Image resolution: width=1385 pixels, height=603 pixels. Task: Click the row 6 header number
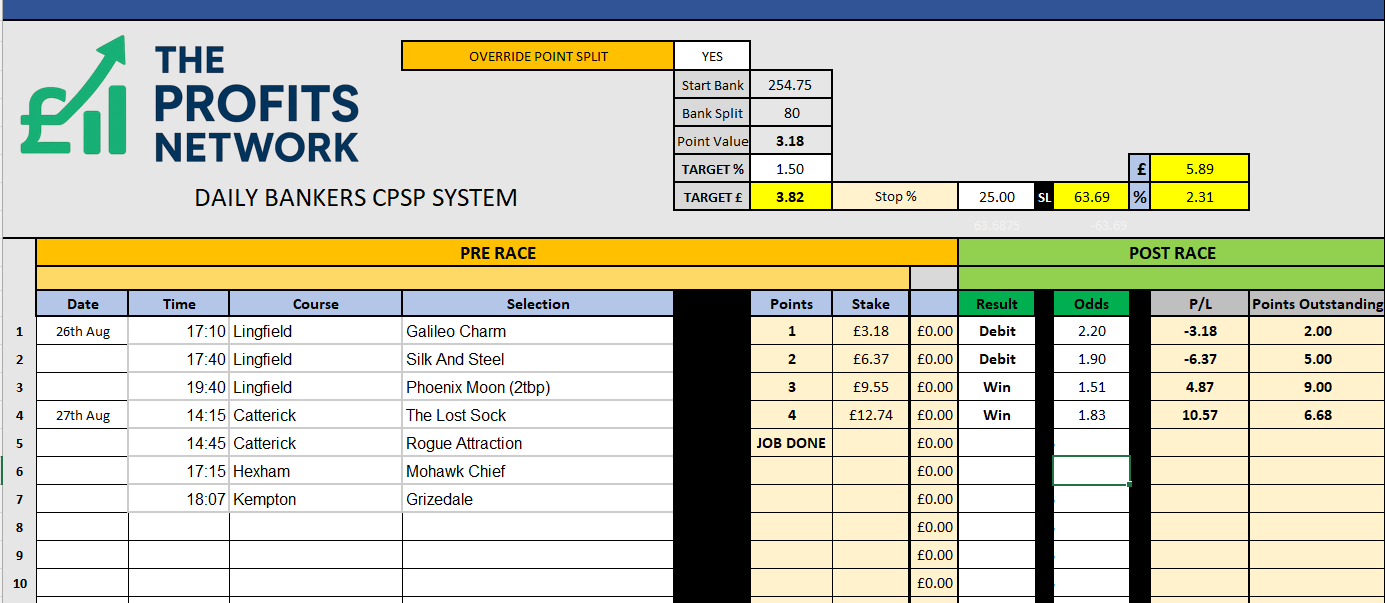[x=18, y=471]
